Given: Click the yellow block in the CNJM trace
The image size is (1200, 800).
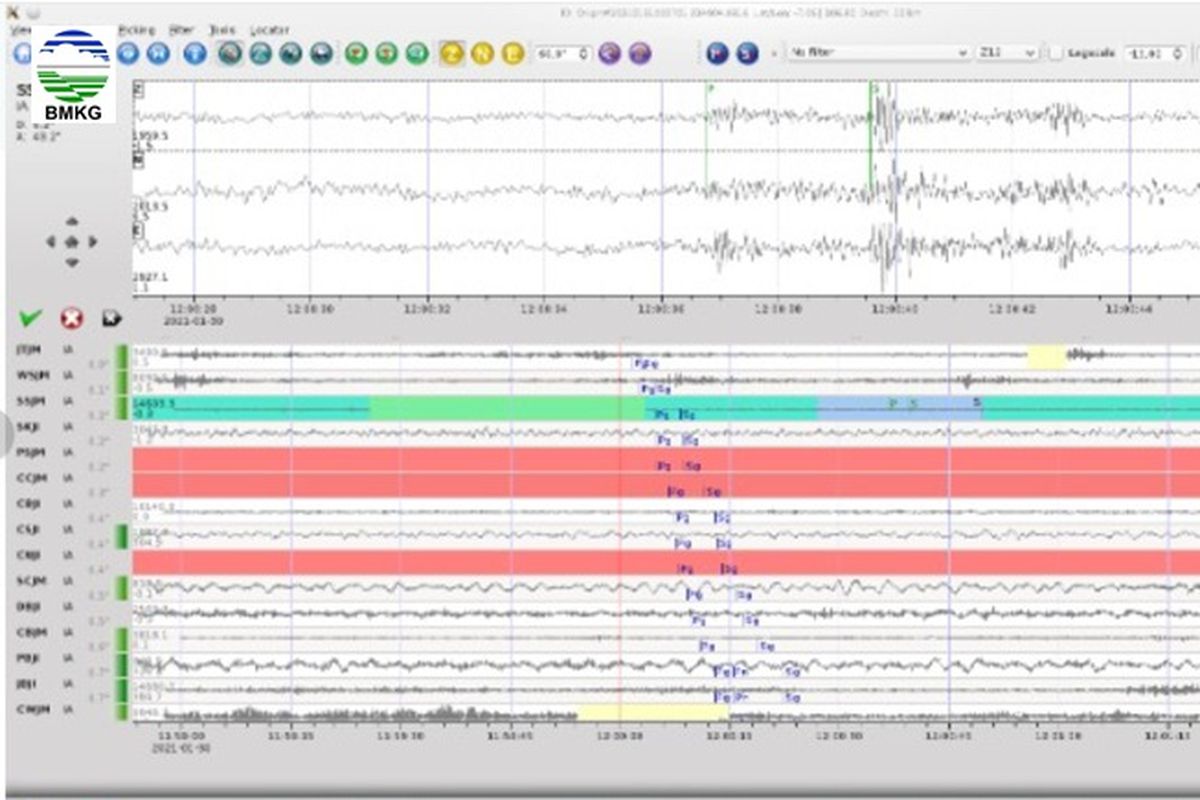Looking at the screenshot, I should pyautogui.click(x=653, y=713).
